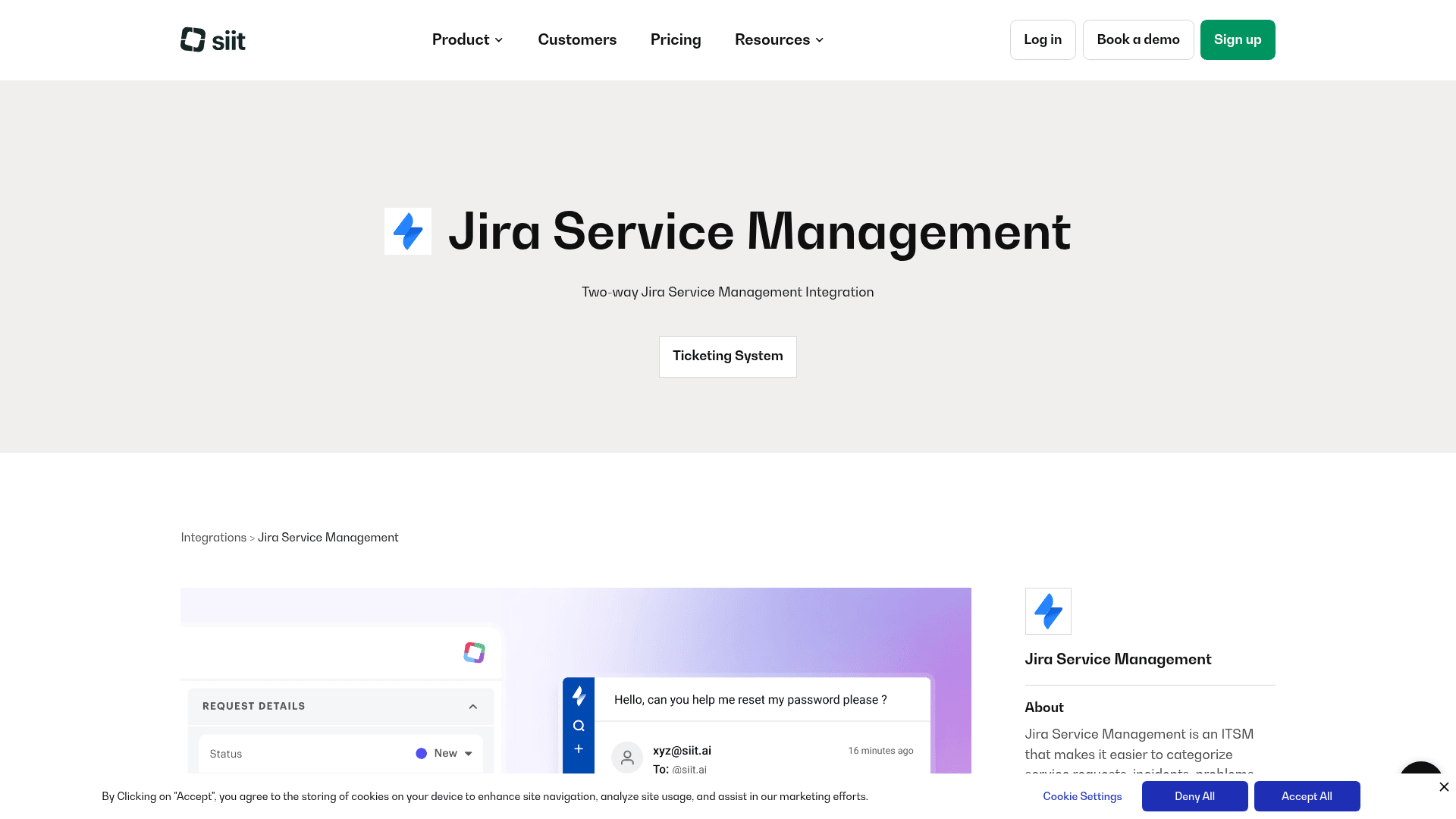The image size is (1456, 819).
Task: Click the xyz@siit.ai sender address
Action: 682,751
